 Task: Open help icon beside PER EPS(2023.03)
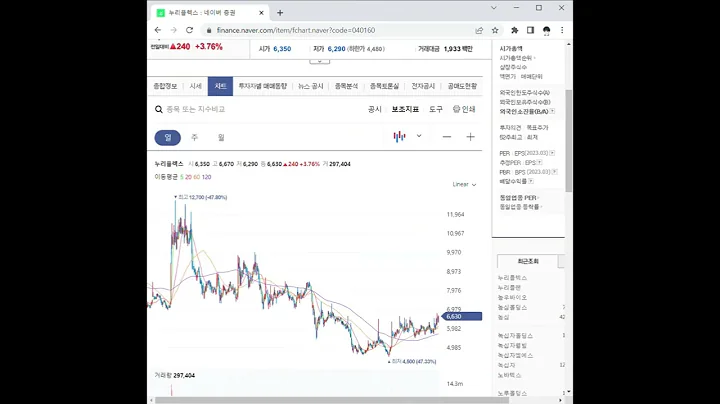click(x=552, y=153)
